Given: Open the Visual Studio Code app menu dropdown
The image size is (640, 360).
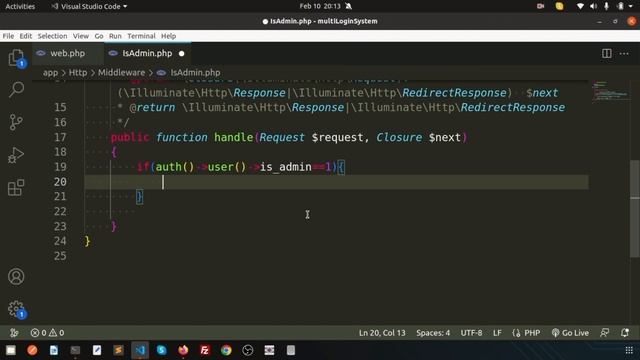Looking at the screenshot, I should click(89, 6).
